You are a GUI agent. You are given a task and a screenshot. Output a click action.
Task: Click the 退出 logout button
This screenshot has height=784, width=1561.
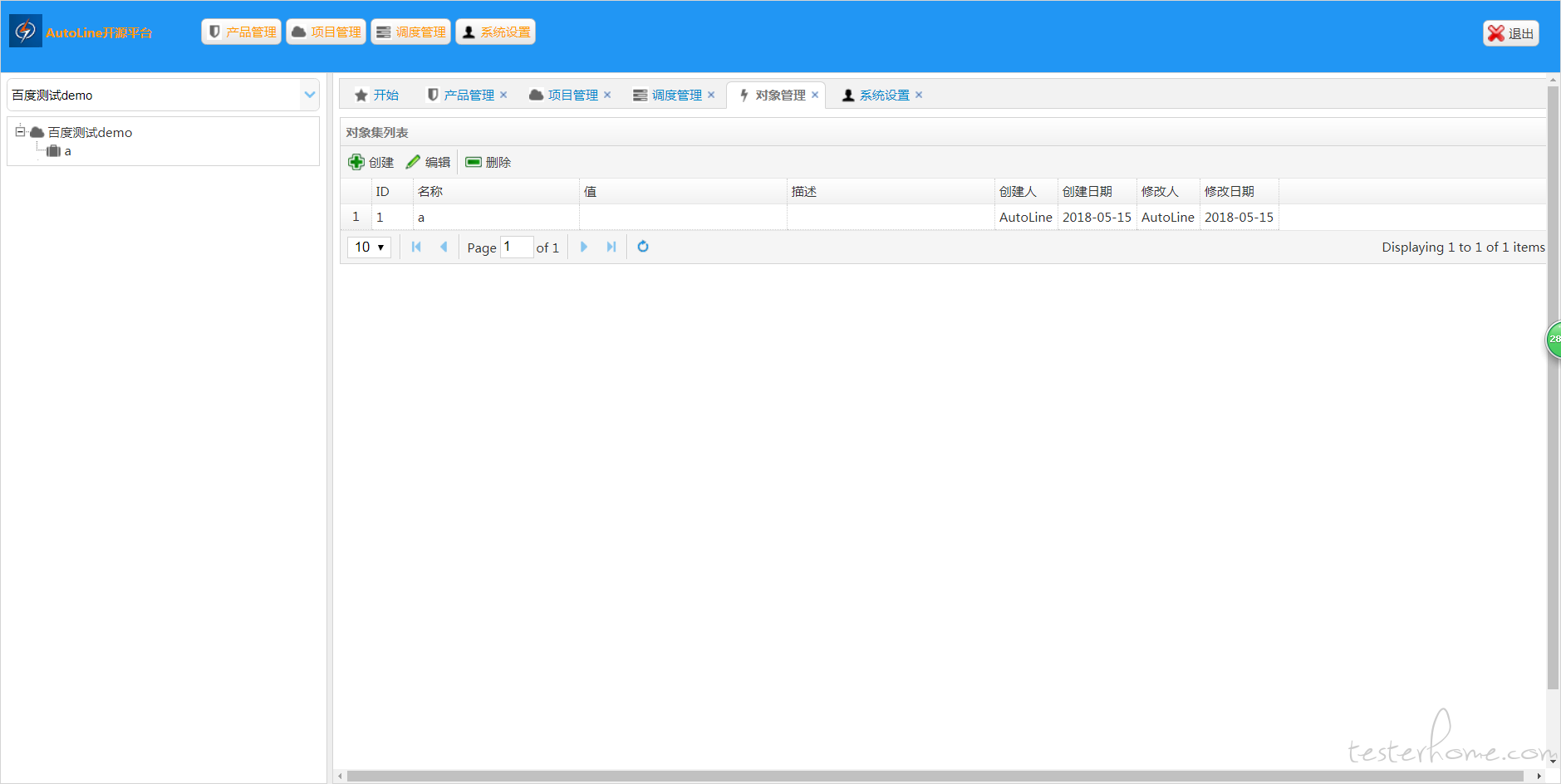(x=1511, y=33)
